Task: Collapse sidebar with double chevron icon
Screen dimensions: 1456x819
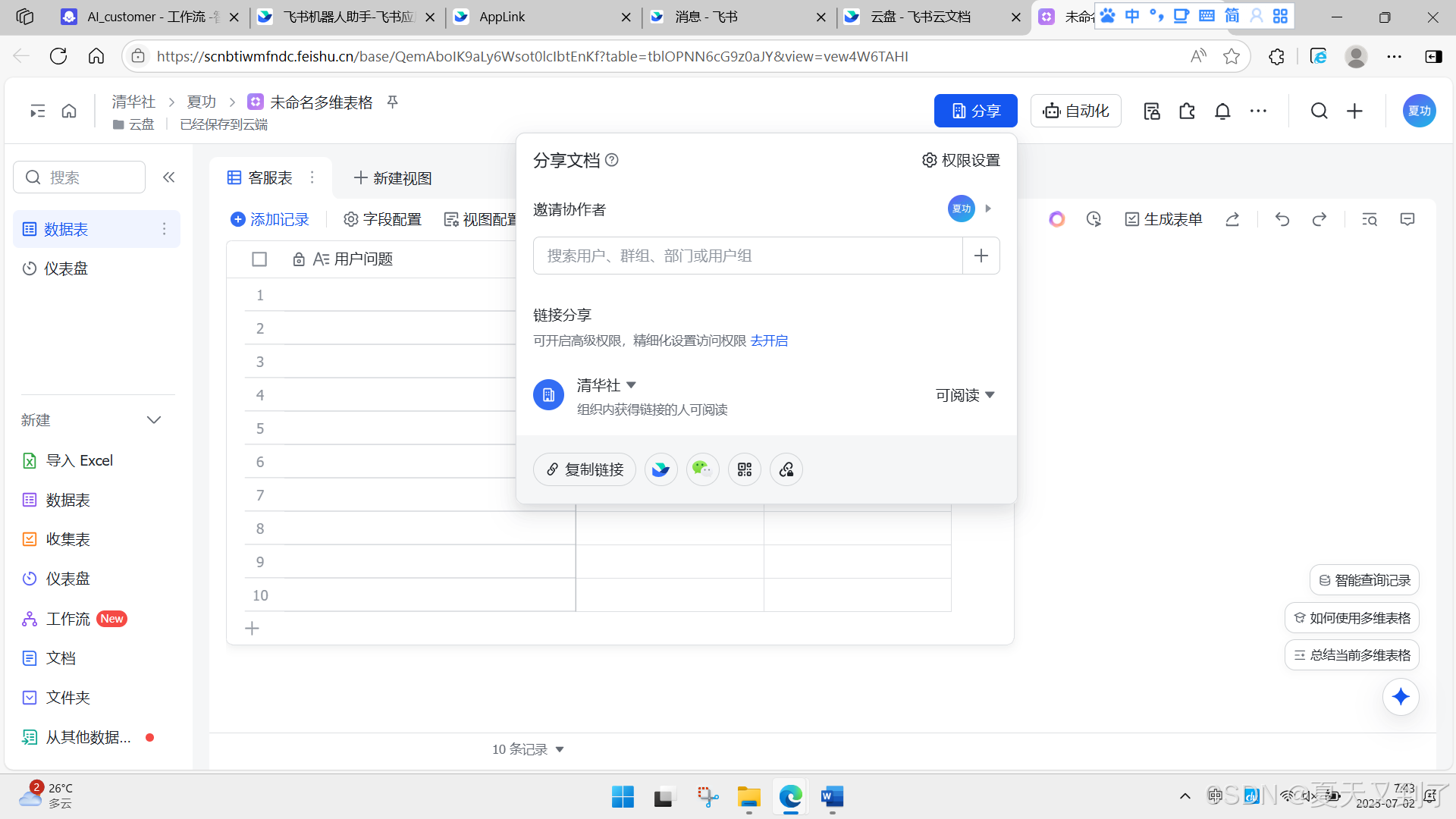Action: click(x=168, y=177)
